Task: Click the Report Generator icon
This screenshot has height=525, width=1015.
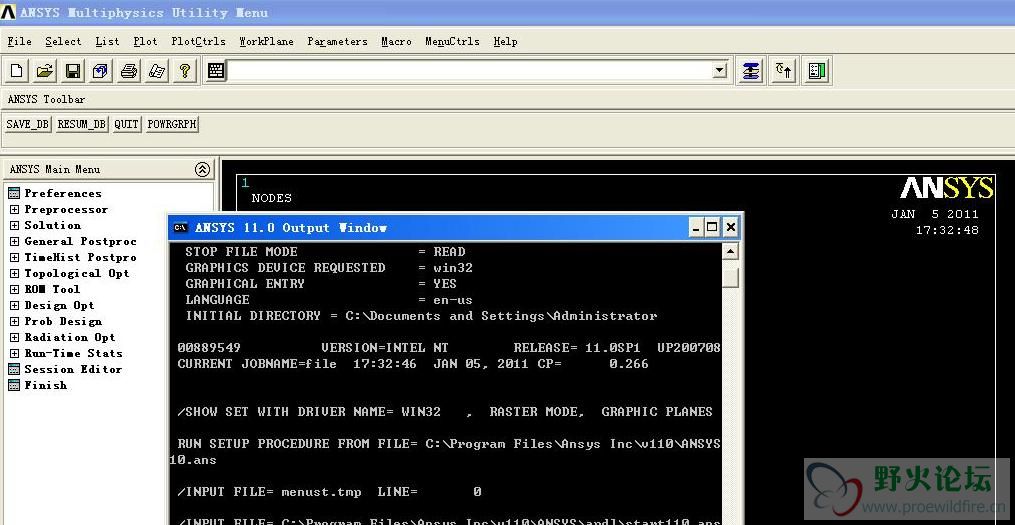Action: pos(157,71)
